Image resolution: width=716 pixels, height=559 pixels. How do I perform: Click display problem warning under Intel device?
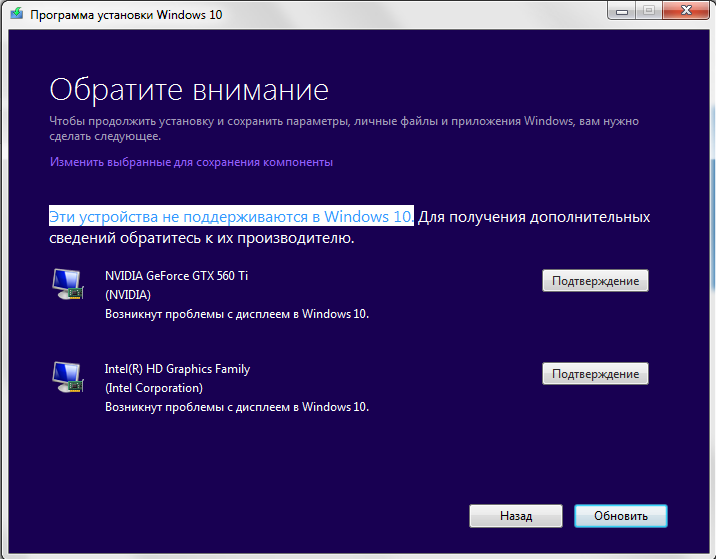237,407
